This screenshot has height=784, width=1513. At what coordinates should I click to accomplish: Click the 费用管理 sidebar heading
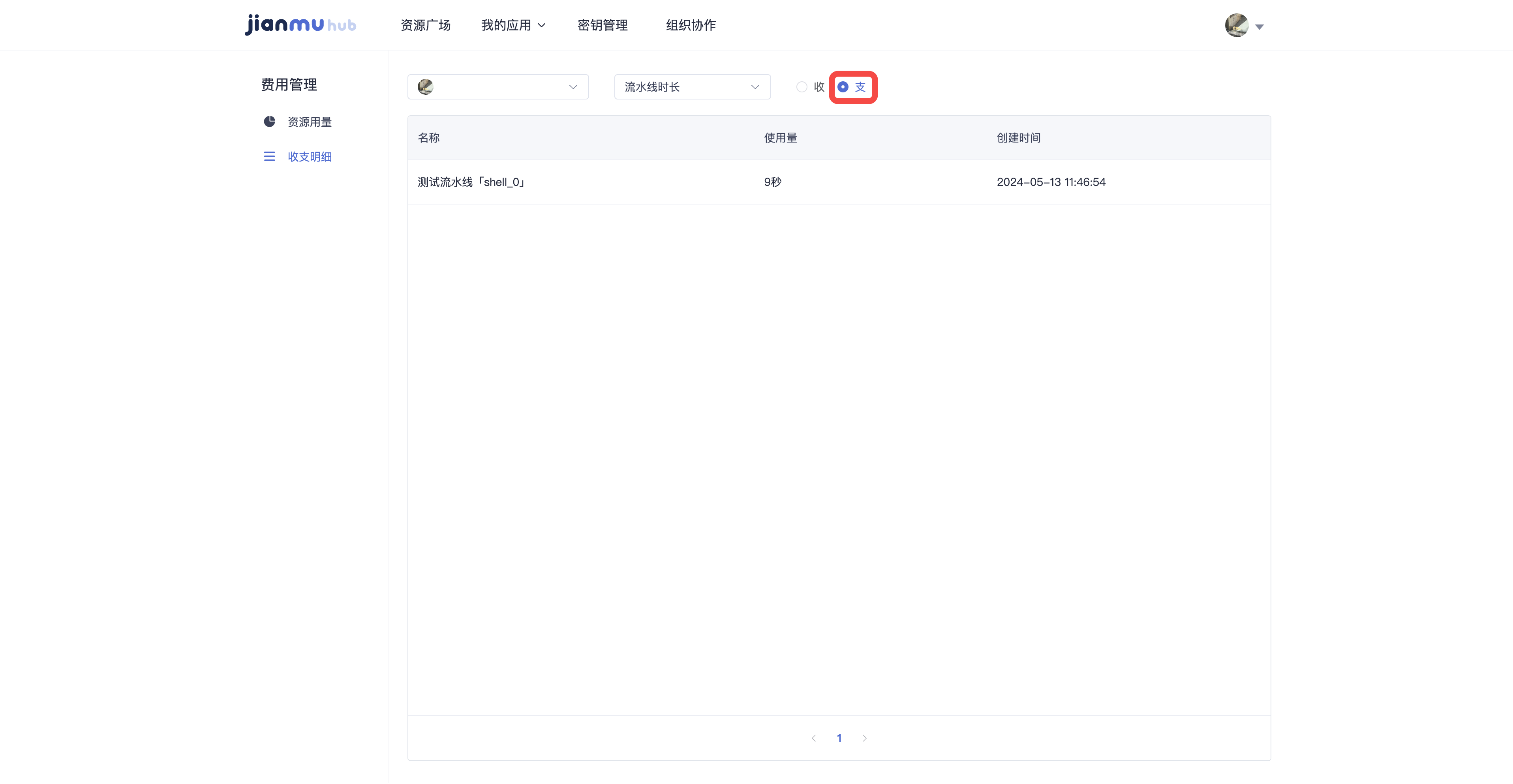tap(289, 84)
